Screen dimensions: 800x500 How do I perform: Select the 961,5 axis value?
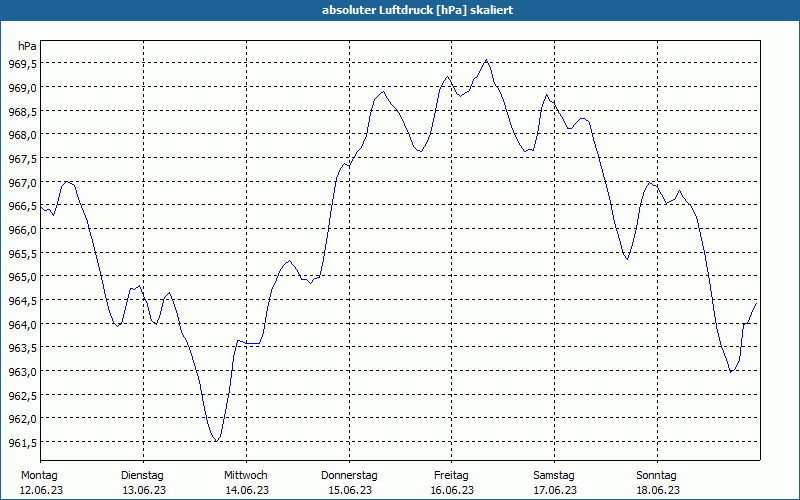click(x=22, y=442)
